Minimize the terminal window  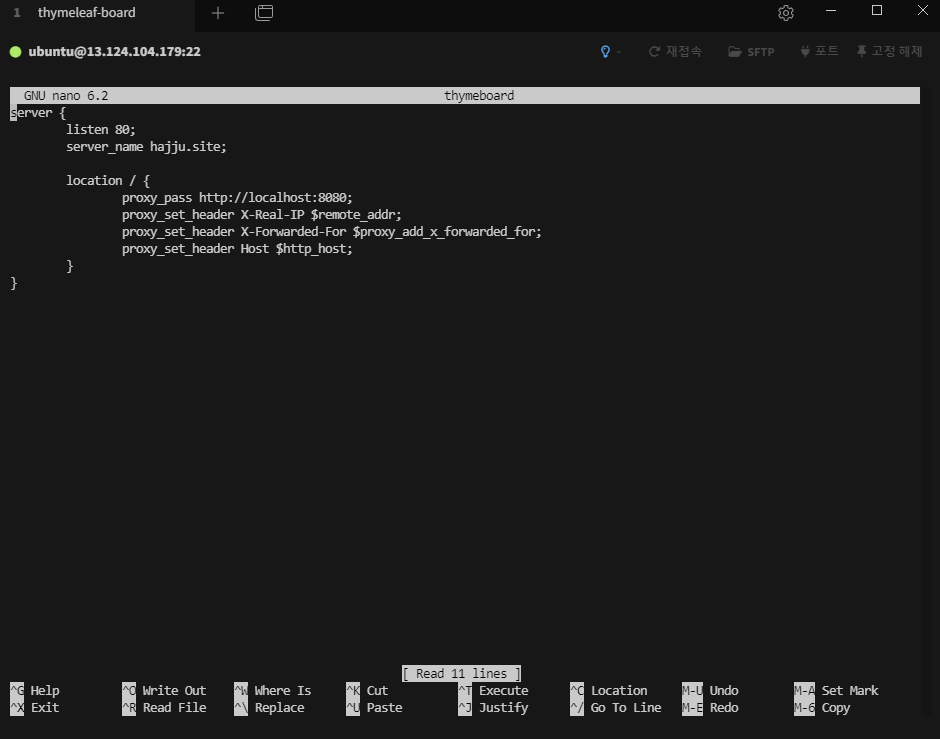tap(831, 11)
